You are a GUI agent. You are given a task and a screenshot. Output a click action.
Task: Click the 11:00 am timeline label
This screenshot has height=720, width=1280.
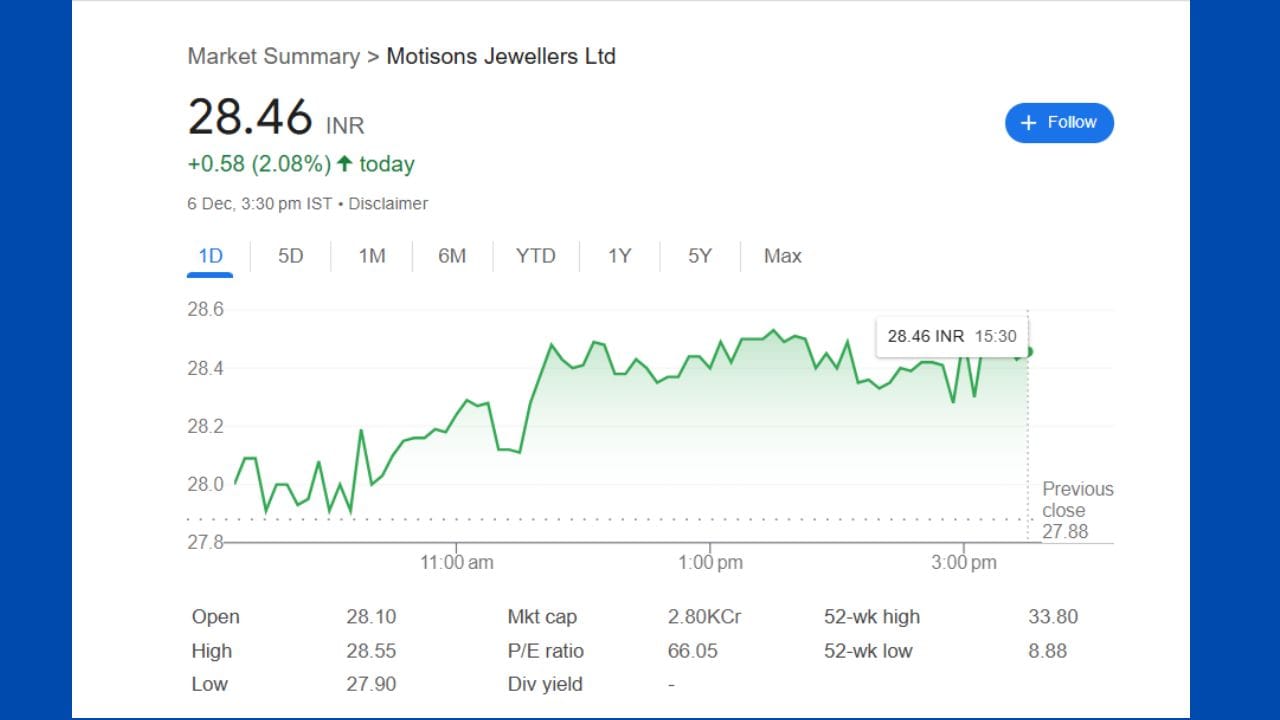456,563
